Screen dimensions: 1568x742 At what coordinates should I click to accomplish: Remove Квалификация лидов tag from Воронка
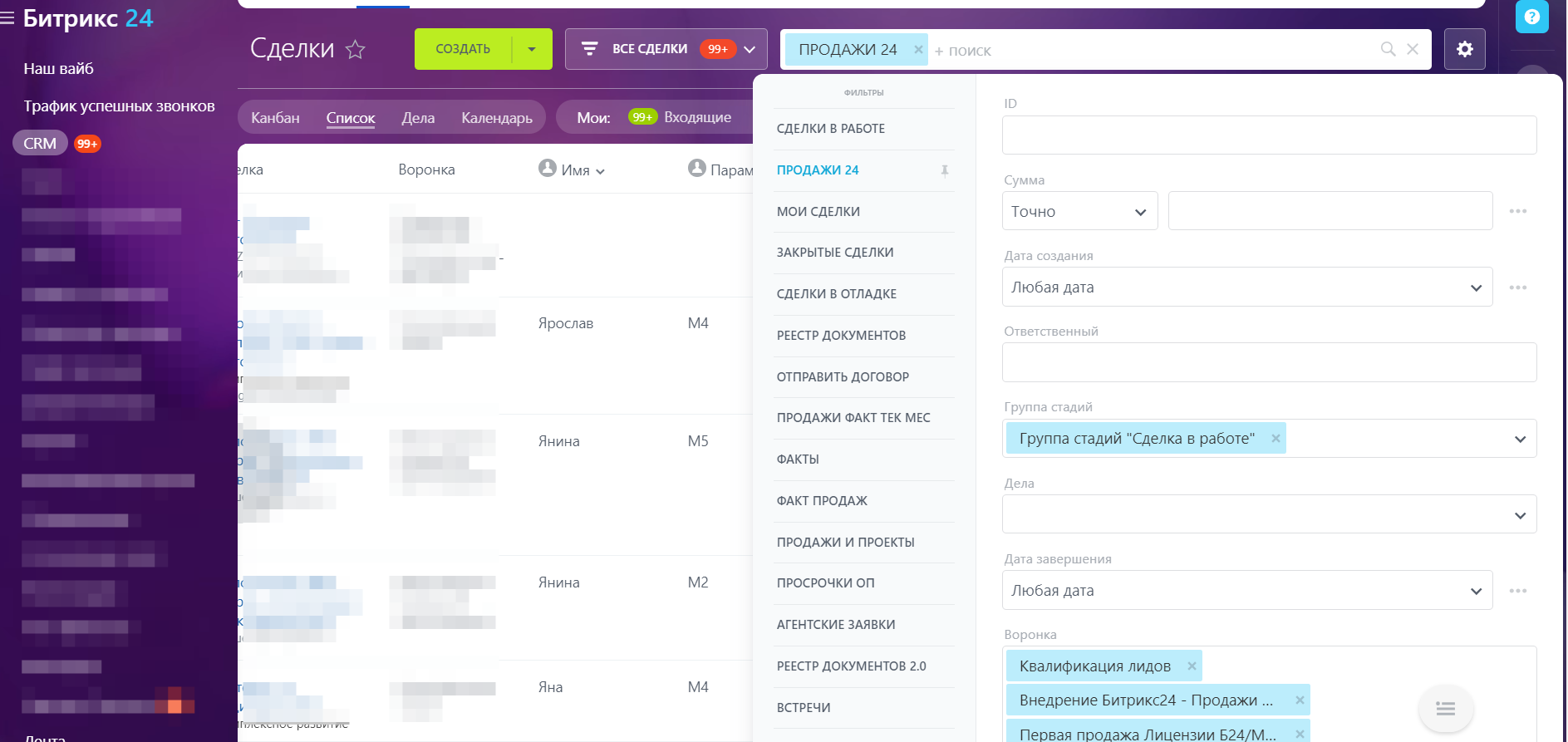[1192, 666]
